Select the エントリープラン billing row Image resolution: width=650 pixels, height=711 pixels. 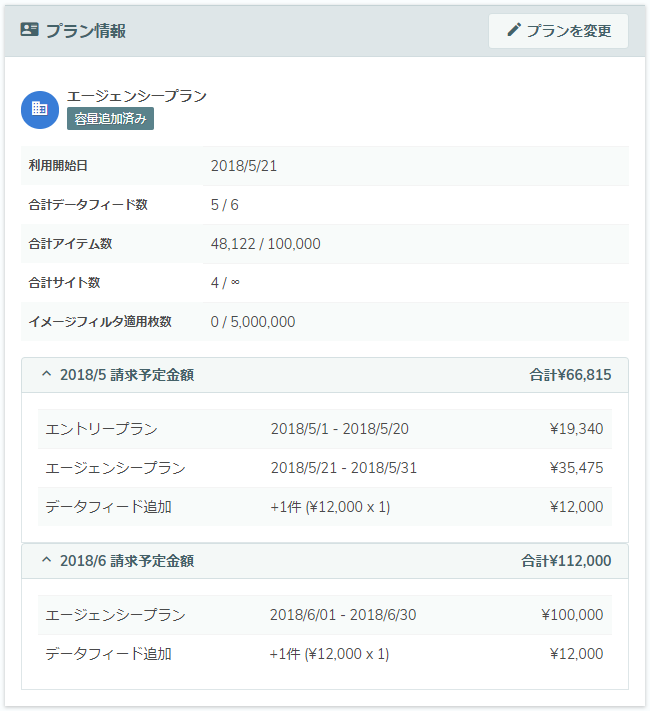tap(325, 429)
